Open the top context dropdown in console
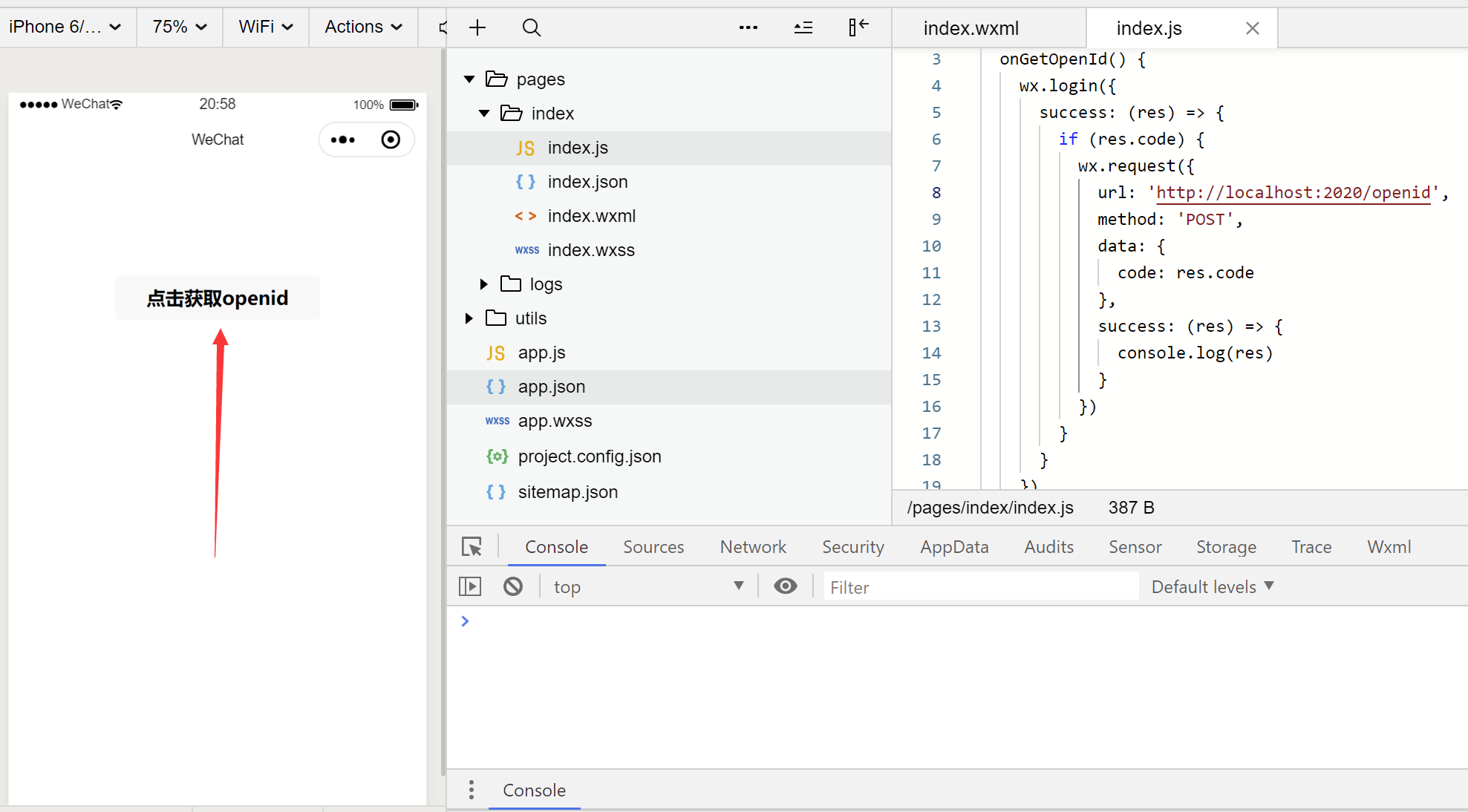Screen dimensions: 1468x812 click(x=648, y=586)
